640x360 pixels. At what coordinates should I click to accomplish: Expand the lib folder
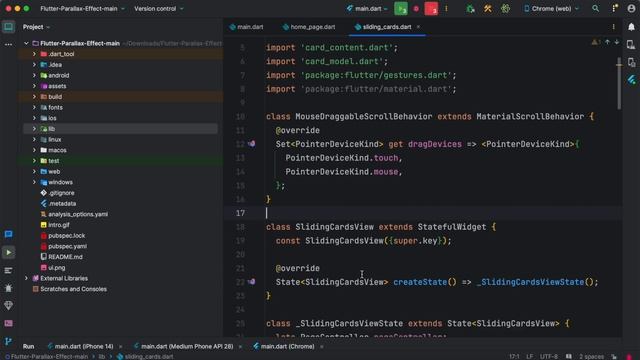click(34, 129)
